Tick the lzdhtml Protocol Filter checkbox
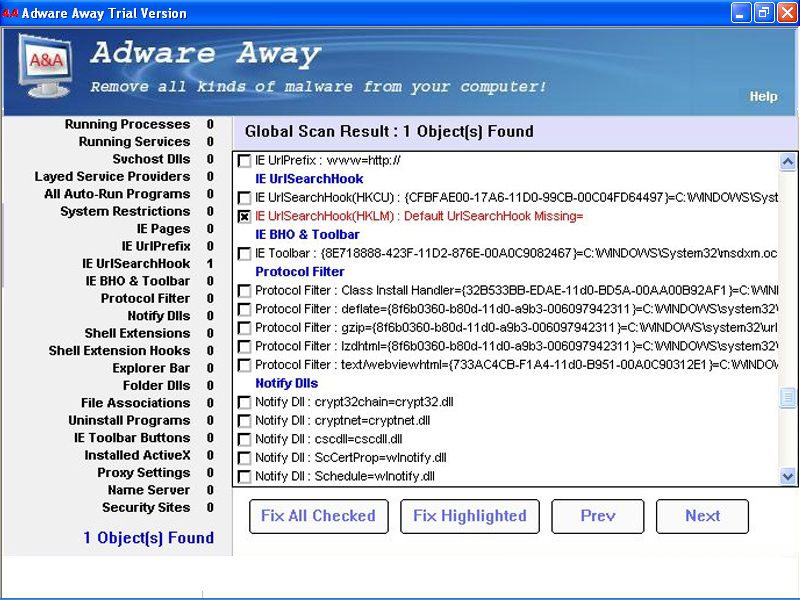800x600 pixels. [x=244, y=346]
